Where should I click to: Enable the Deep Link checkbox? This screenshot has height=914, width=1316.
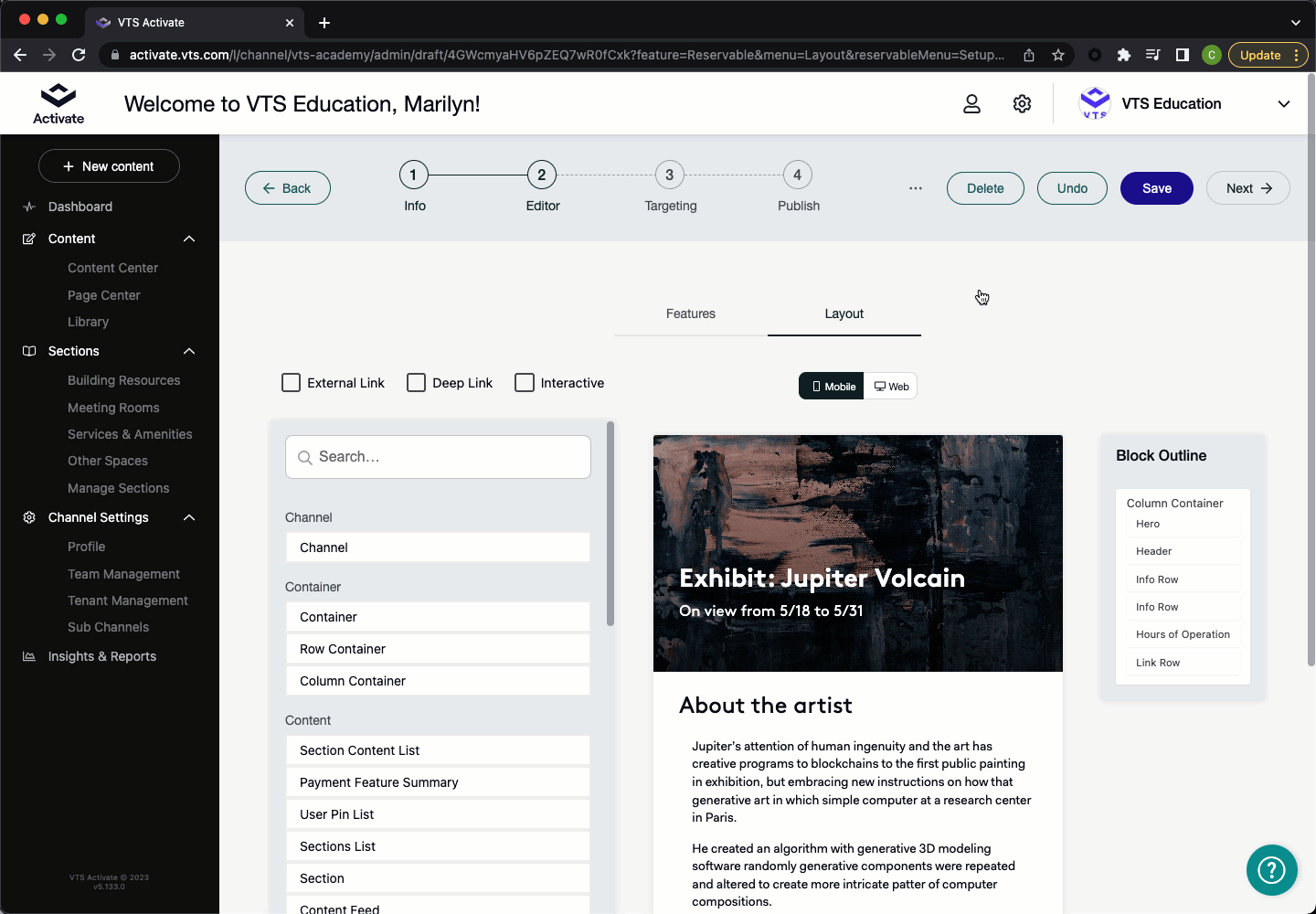(416, 382)
